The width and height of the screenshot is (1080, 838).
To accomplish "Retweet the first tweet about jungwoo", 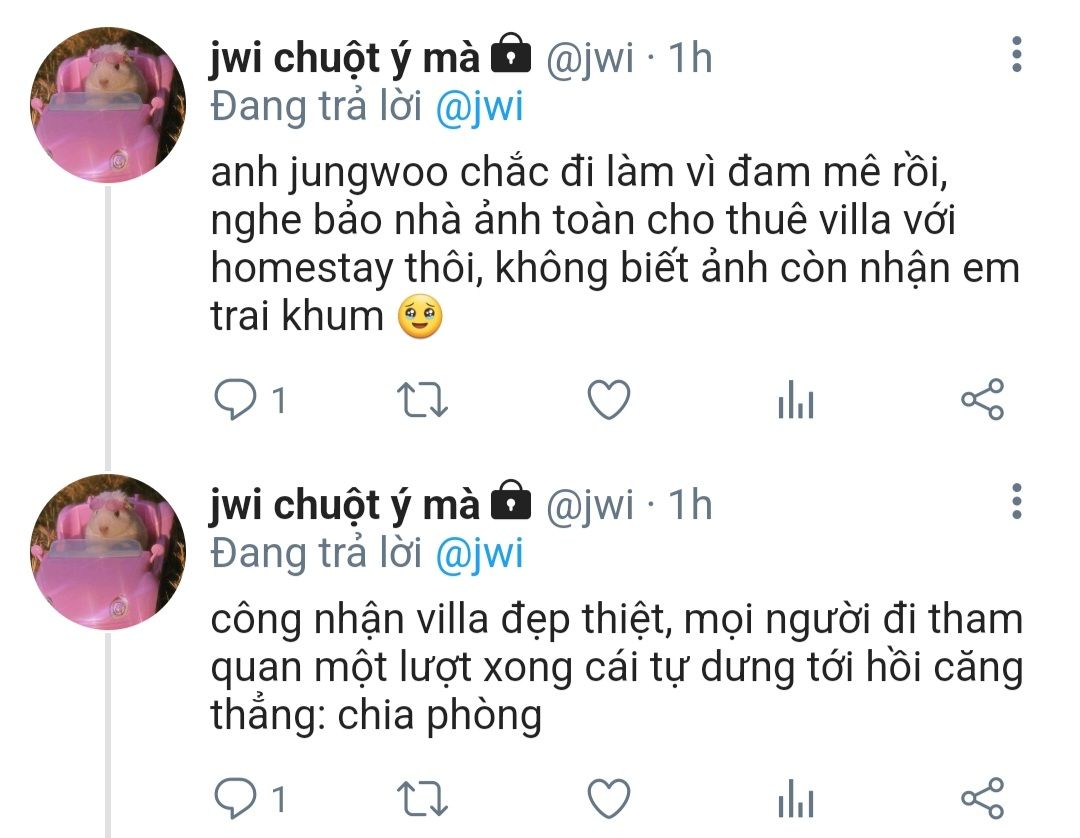I will click(x=422, y=400).
